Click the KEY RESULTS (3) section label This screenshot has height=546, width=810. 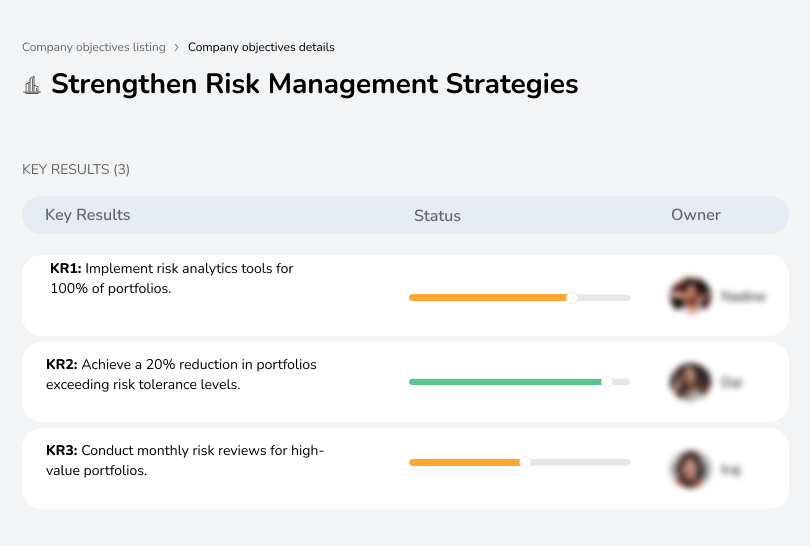pos(76,169)
